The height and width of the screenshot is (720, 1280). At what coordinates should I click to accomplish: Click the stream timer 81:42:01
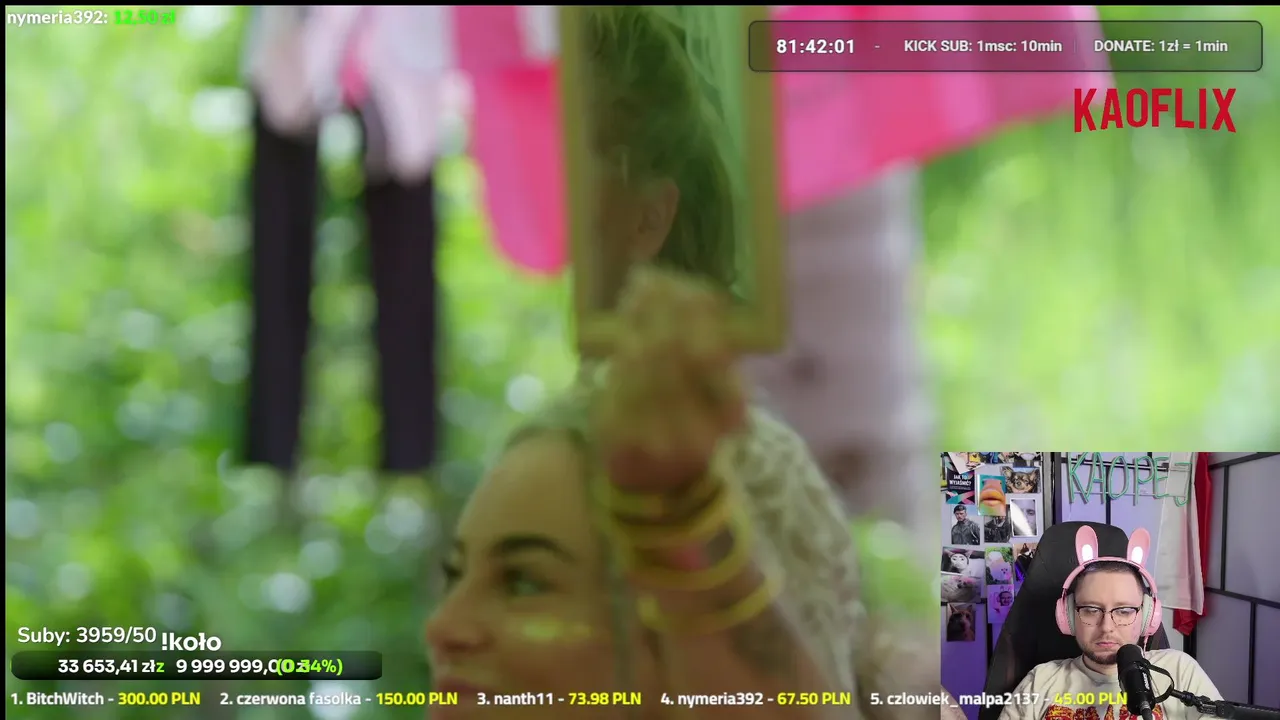(815, 46)
